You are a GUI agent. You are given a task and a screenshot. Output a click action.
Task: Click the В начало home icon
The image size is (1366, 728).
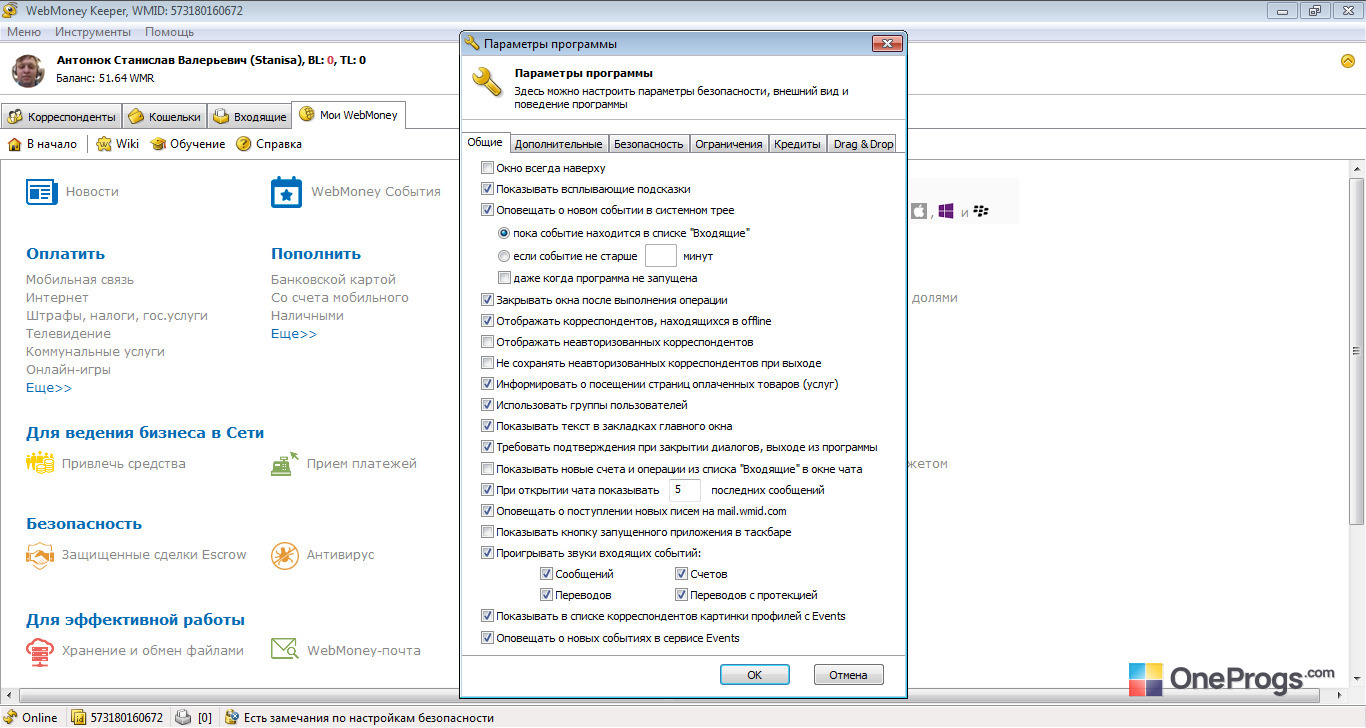click(15, 144)
